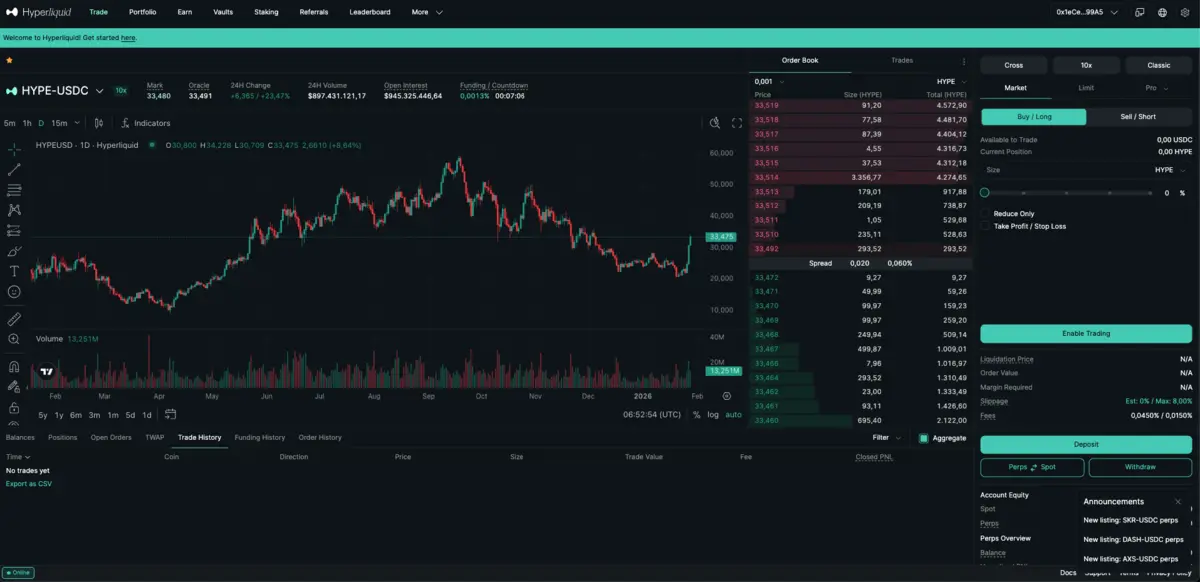The width and height of the screenshot is (1200, 582).
Task: Toggle the Aggregate checkbox
Action: click(x=923, y=438)
